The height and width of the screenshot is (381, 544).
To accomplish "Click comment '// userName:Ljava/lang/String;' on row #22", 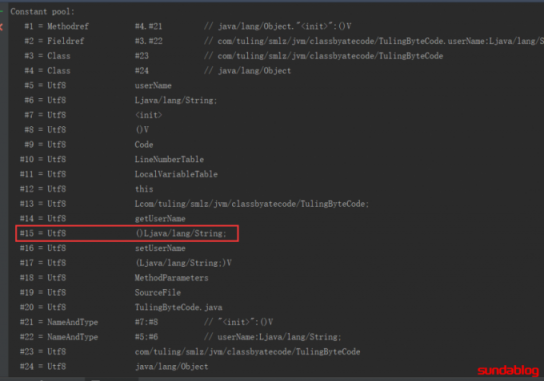I will pyautogui.click(x=273, y=337).
